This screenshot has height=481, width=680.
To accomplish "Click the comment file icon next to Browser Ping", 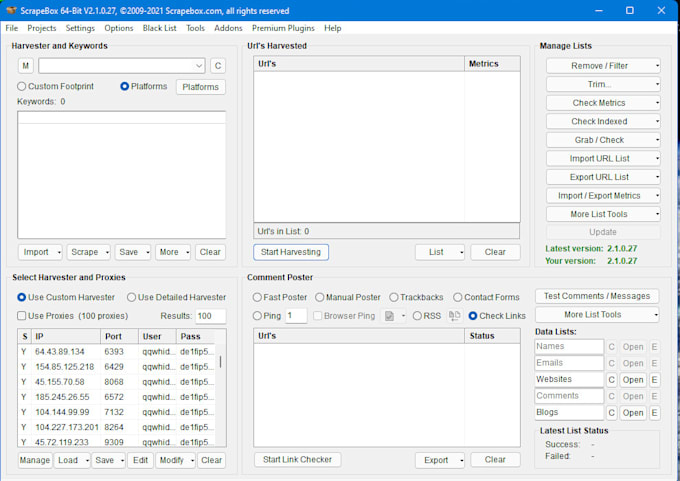I will pos(389,316).
